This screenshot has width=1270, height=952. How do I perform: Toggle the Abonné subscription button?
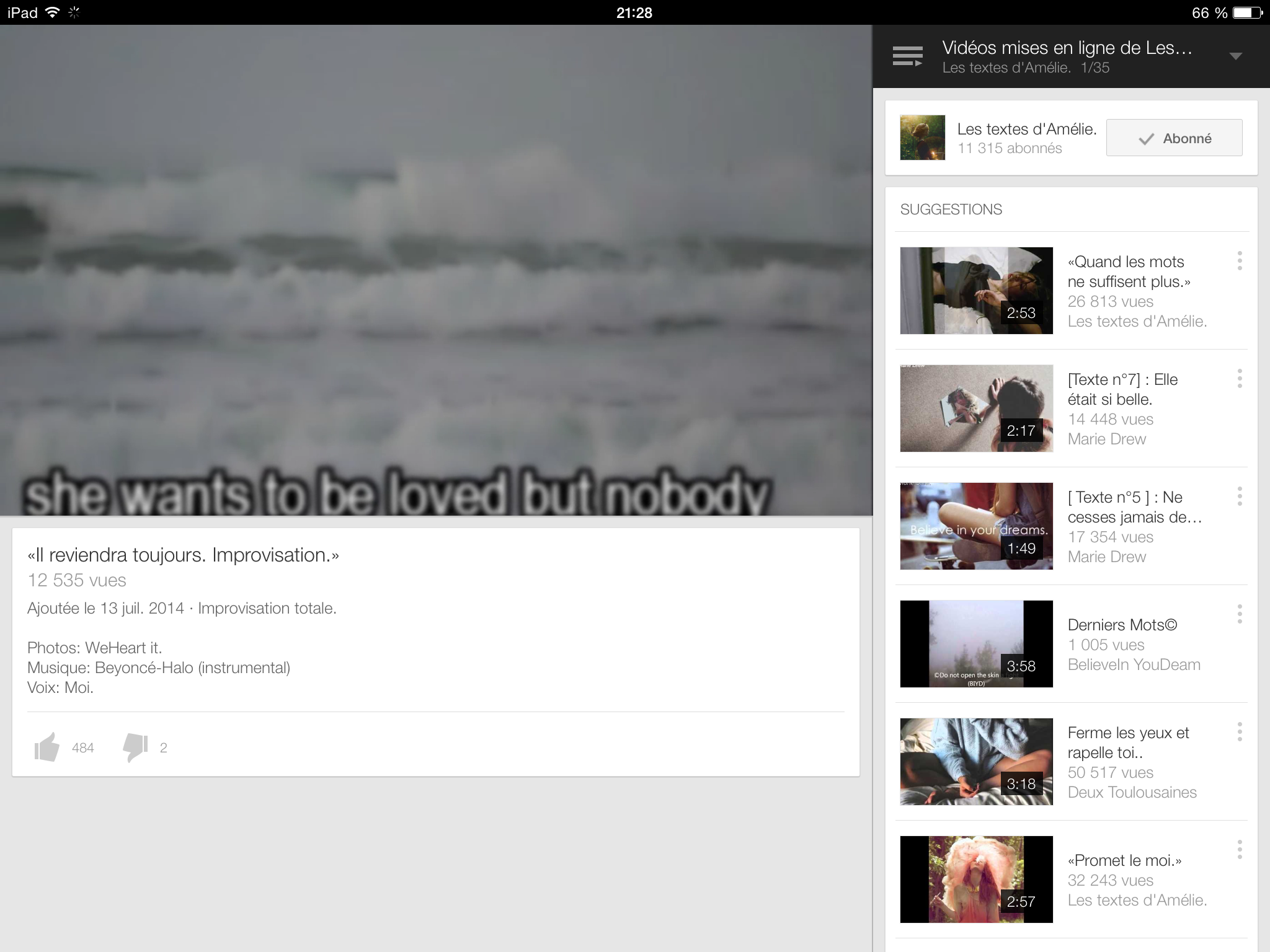point(1174,138)
